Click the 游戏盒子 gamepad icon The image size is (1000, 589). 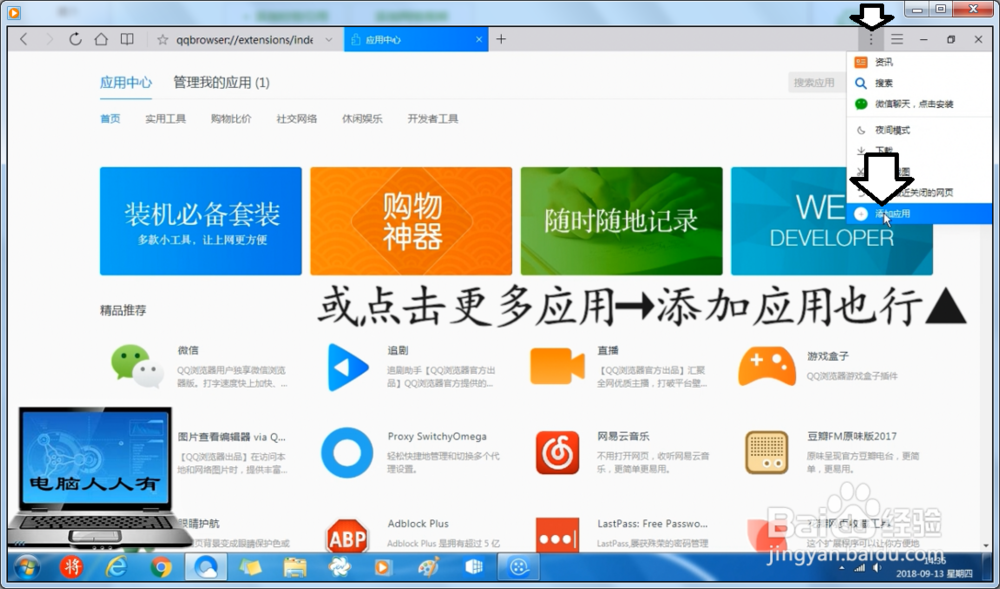(767, 366)
